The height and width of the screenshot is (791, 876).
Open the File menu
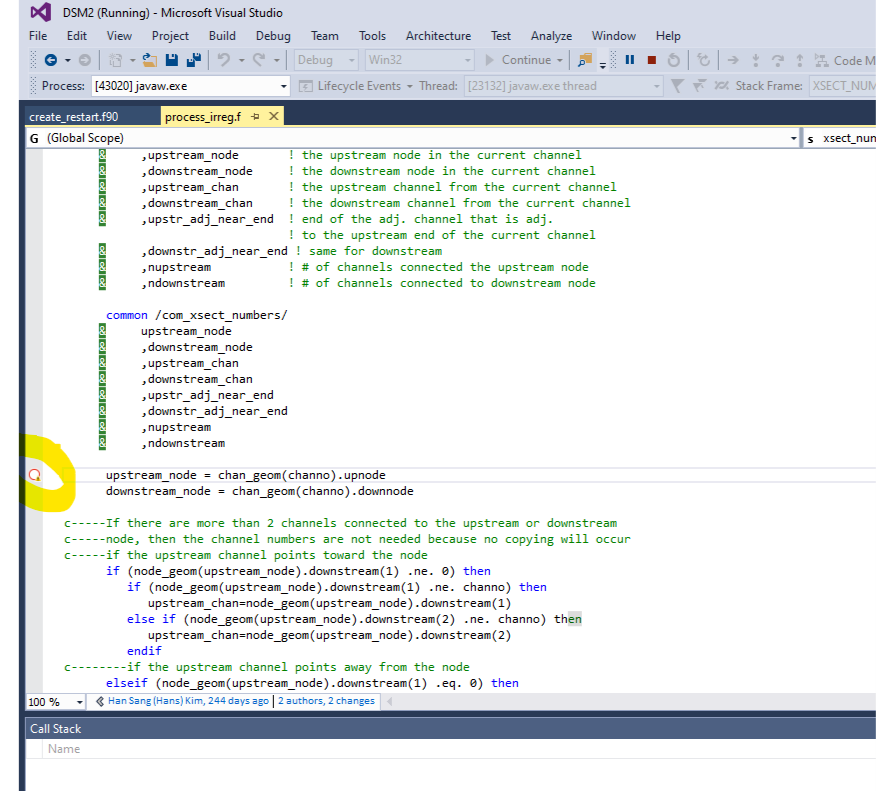[38, 36]
